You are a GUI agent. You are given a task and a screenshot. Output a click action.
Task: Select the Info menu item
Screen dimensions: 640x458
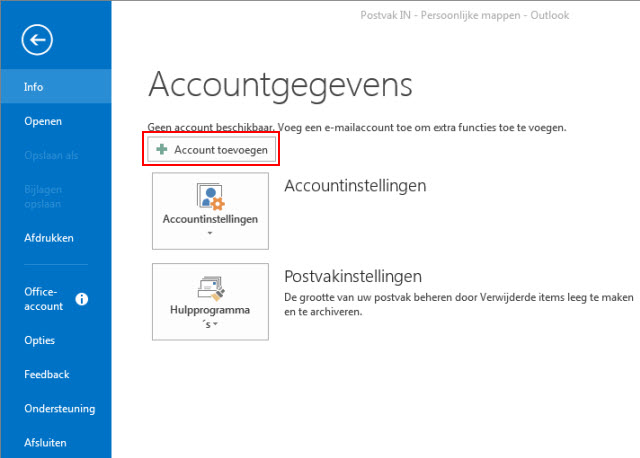56,87
